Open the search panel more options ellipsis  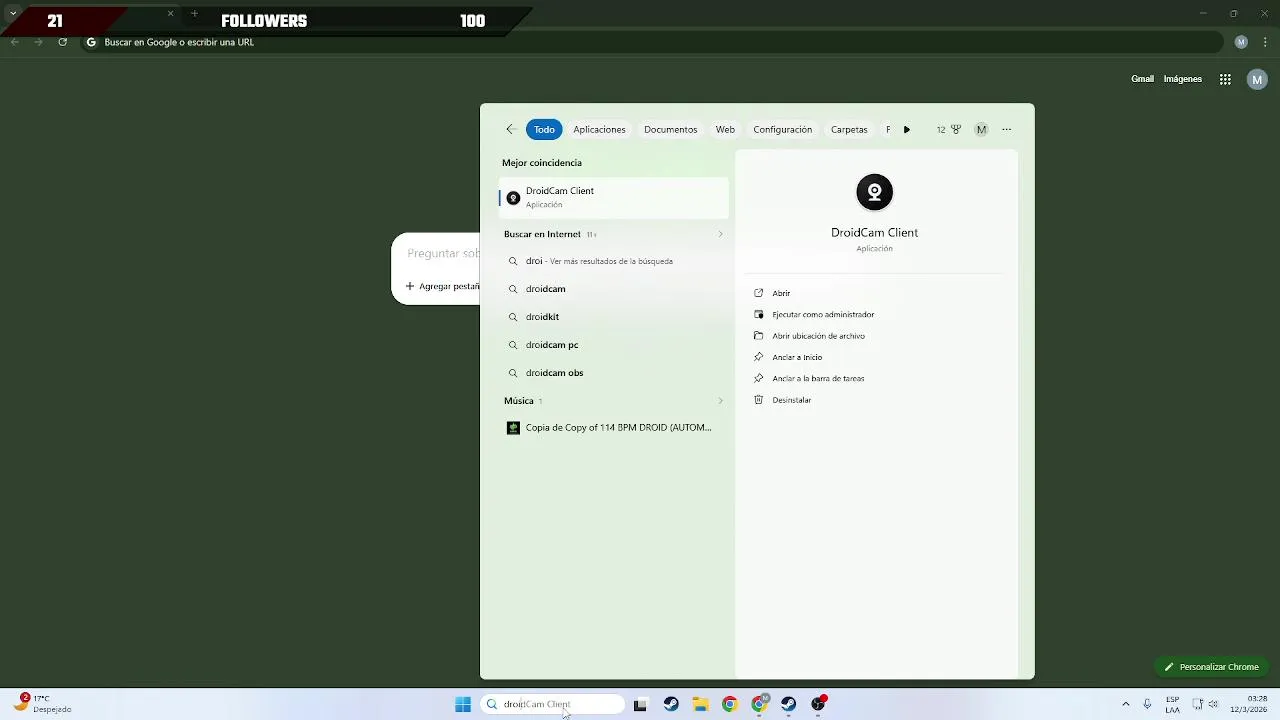pos(1007,129)
